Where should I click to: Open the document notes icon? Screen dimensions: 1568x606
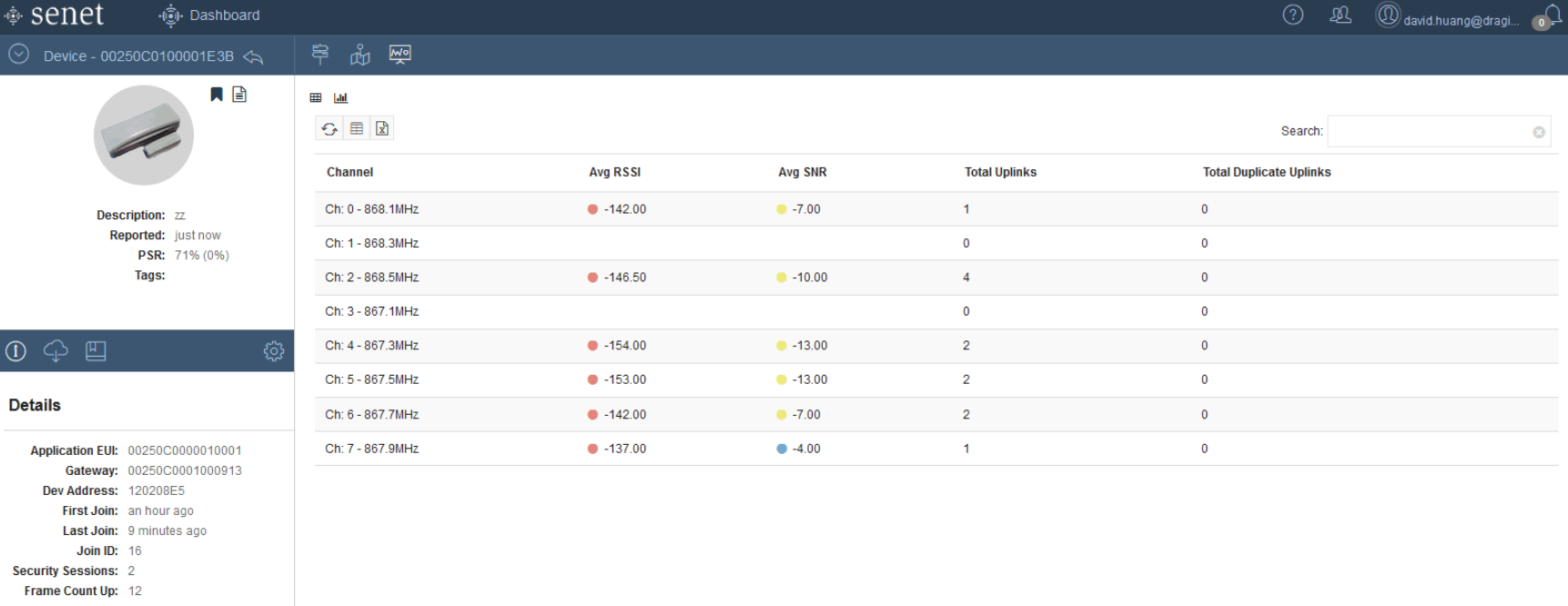pyautogui.click(x=239, y=94)
